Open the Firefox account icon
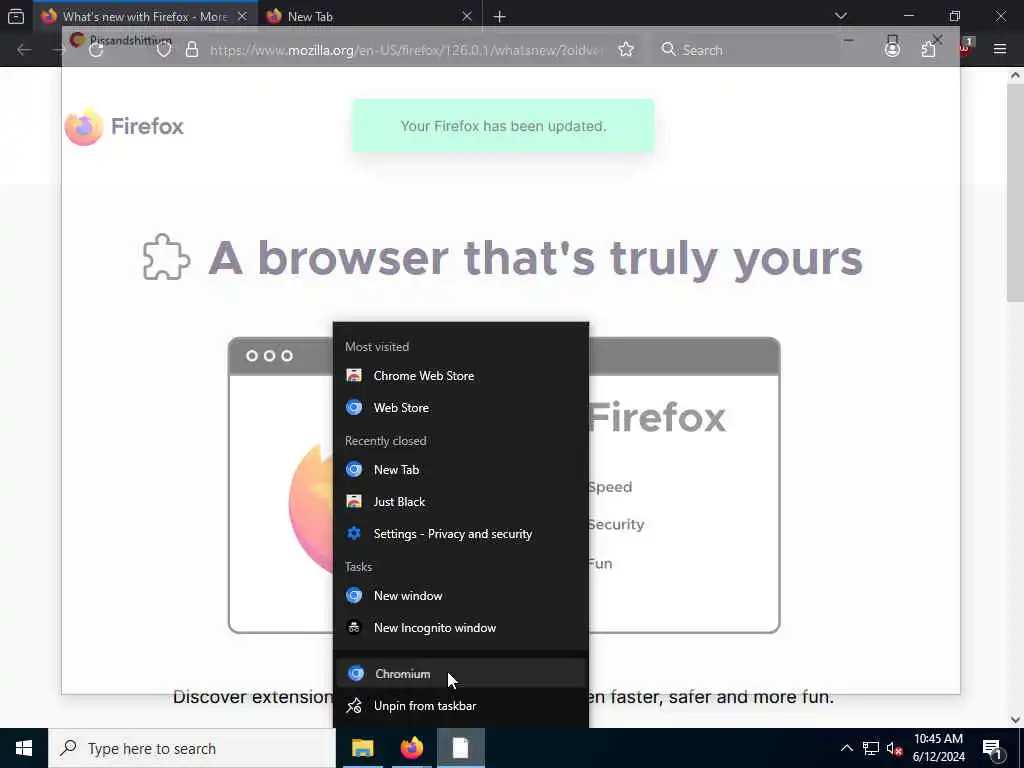 (x=892, y=50)
